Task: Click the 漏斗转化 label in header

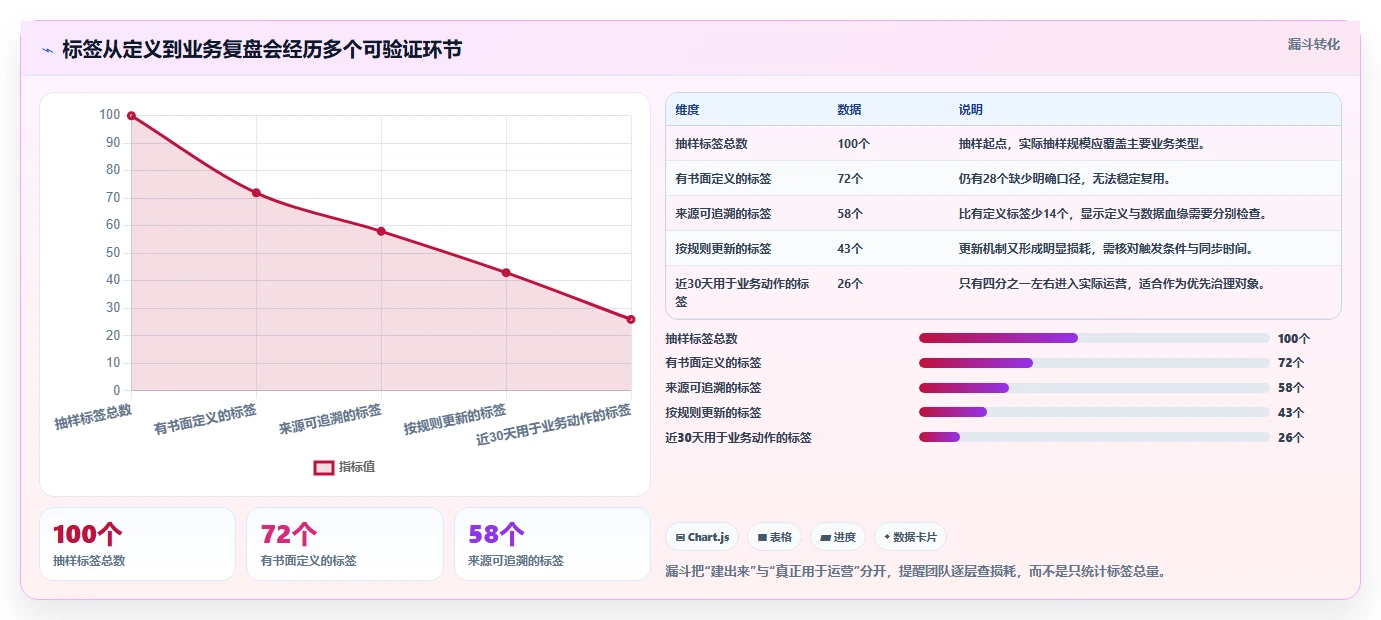Action: point(1313,44)
